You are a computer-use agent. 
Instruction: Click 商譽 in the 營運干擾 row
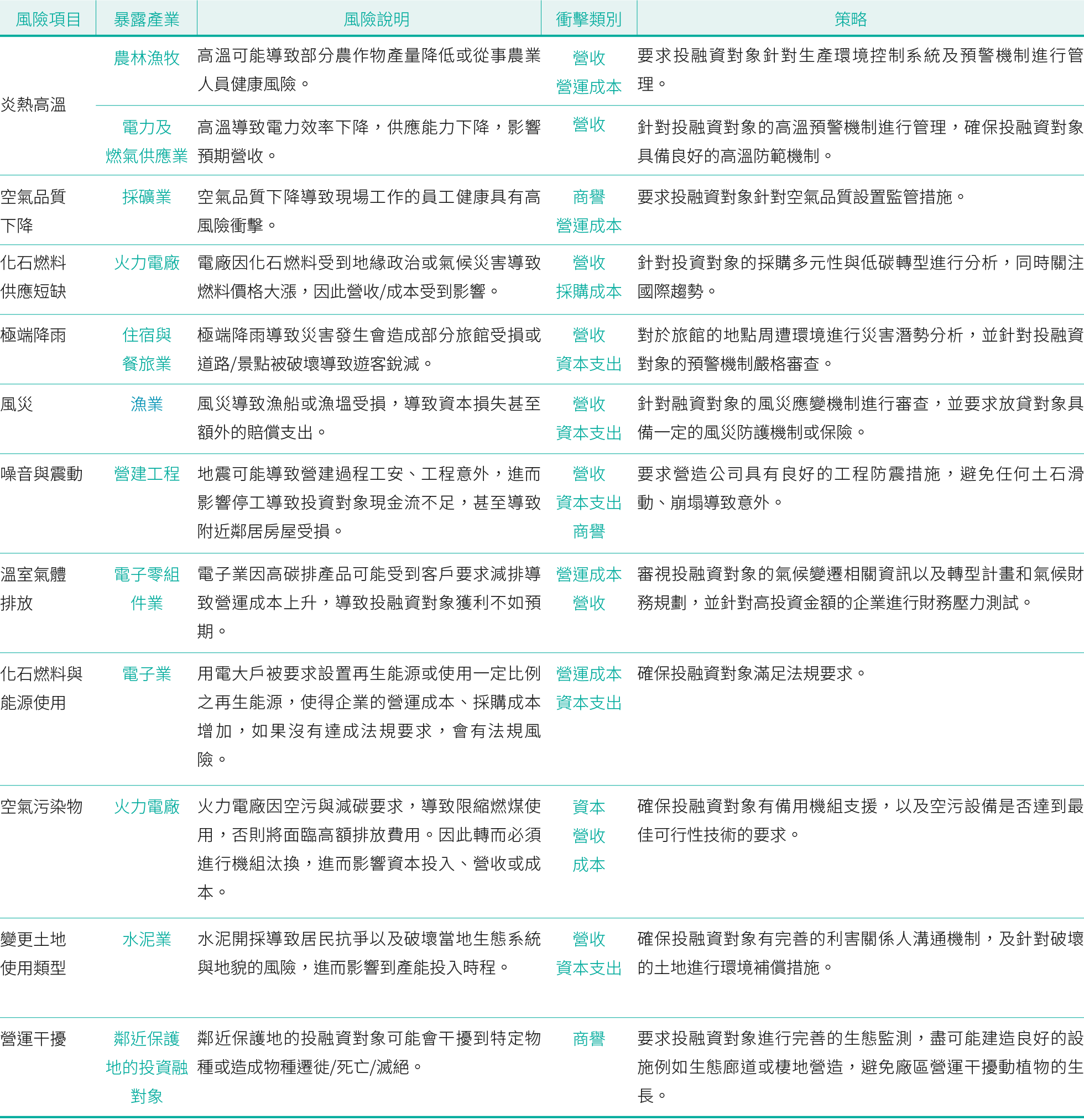point(588,1038)
